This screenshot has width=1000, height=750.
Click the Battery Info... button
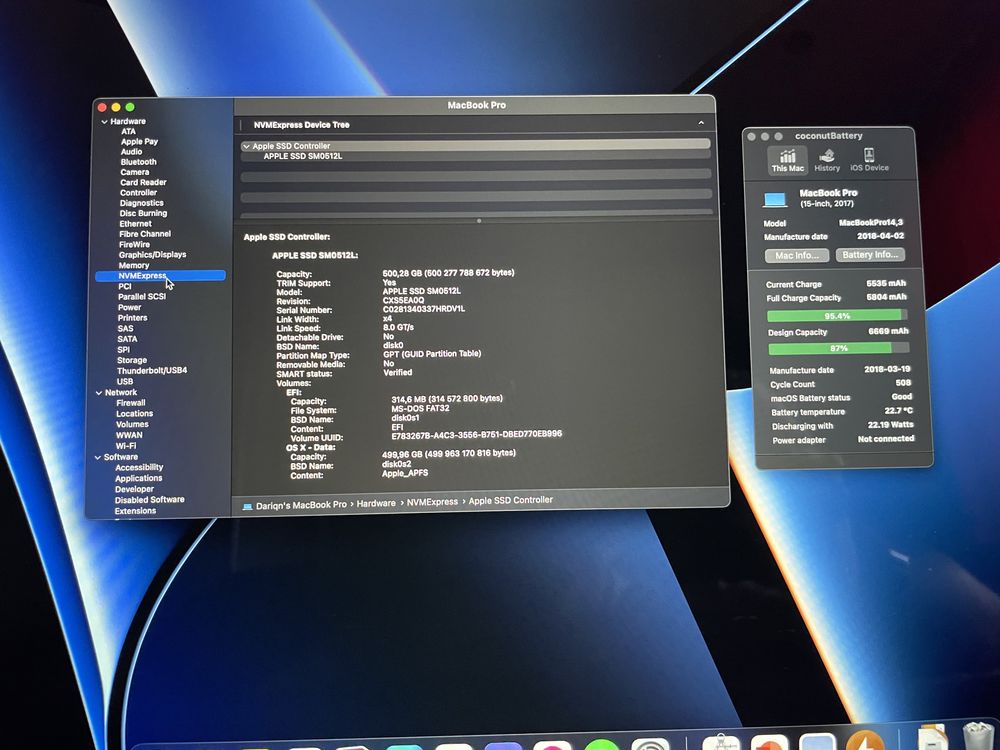870,254
